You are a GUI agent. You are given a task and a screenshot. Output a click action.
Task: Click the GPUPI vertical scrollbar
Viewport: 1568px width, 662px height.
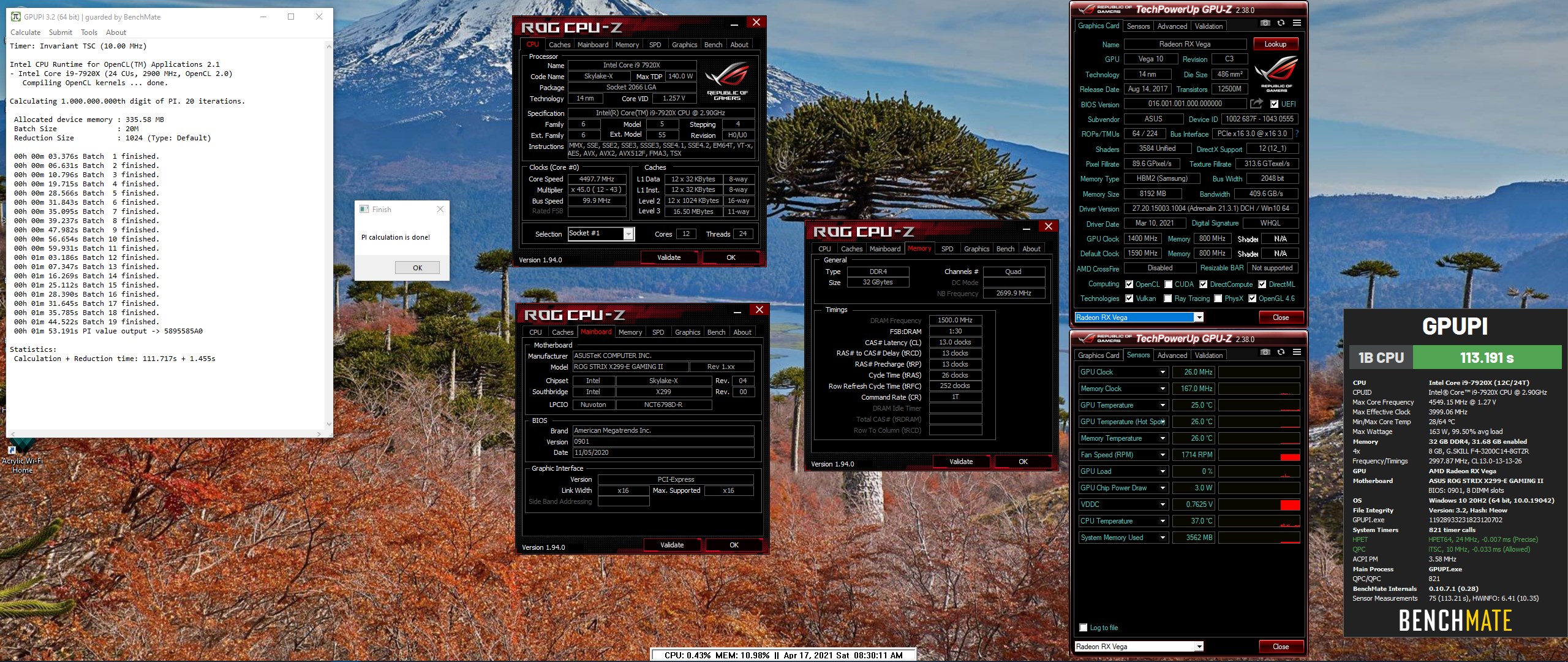tap(329, 235)
